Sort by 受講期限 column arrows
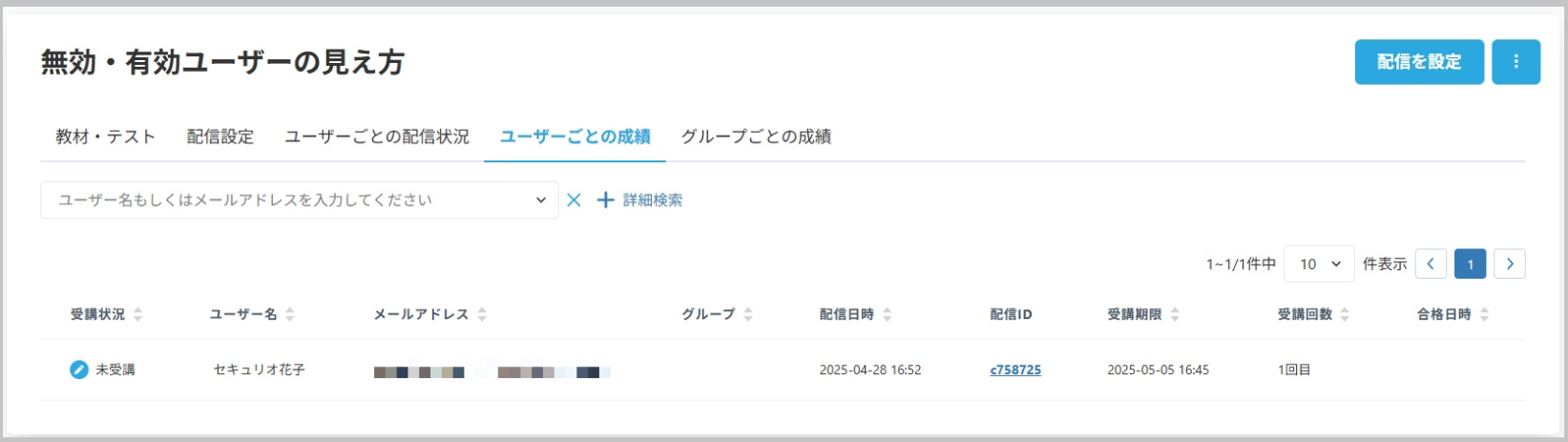The width and height of the screenshot is (1568, 442). [x=1175, y=314]
